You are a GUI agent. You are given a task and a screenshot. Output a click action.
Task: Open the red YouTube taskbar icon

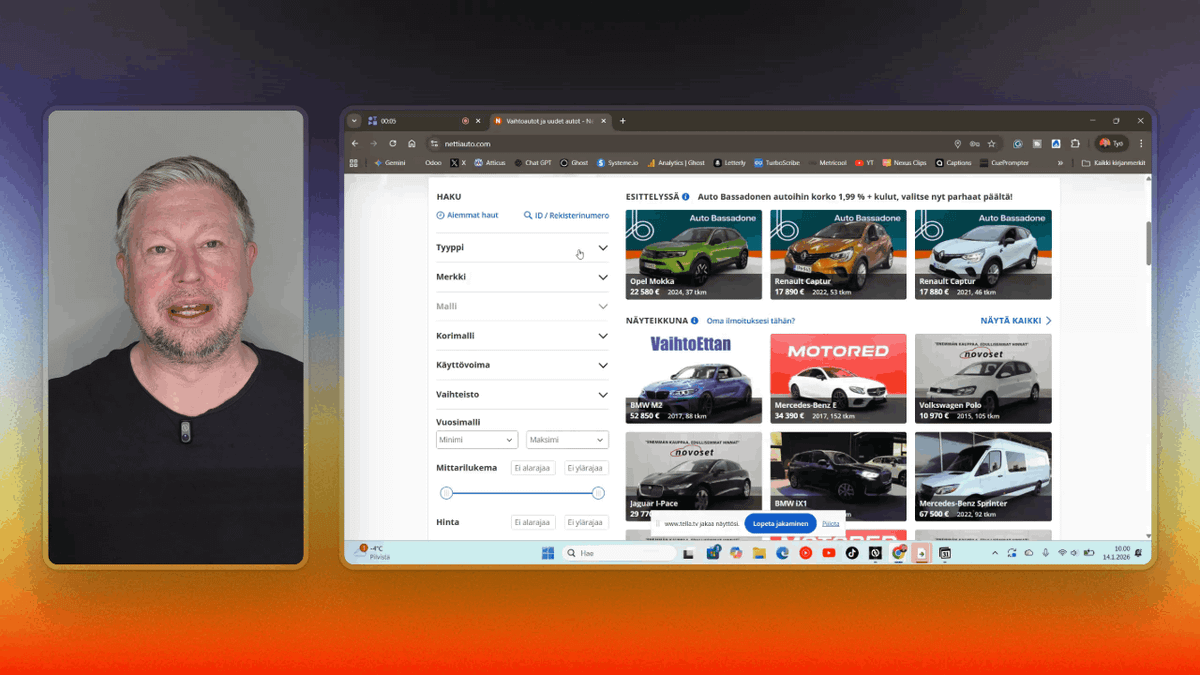(829, 553)
